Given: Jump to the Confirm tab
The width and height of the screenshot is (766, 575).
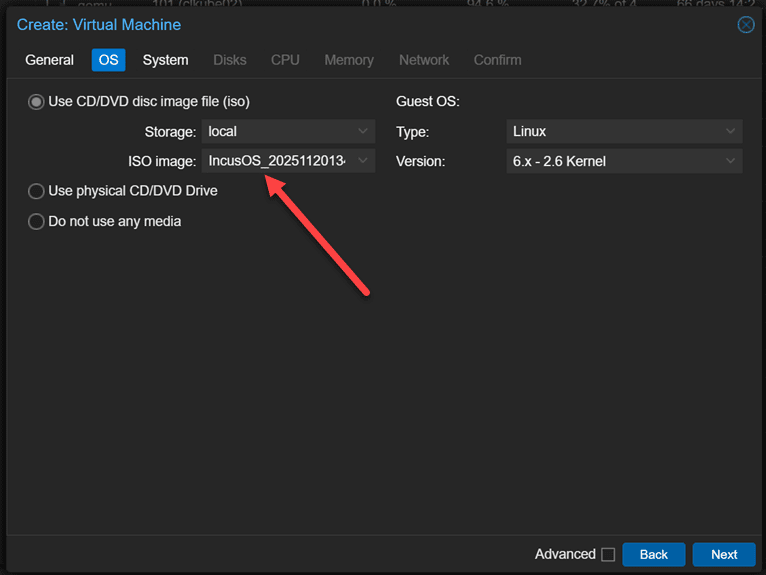Looking at the screenshot, I should click(x=497, y=60).
